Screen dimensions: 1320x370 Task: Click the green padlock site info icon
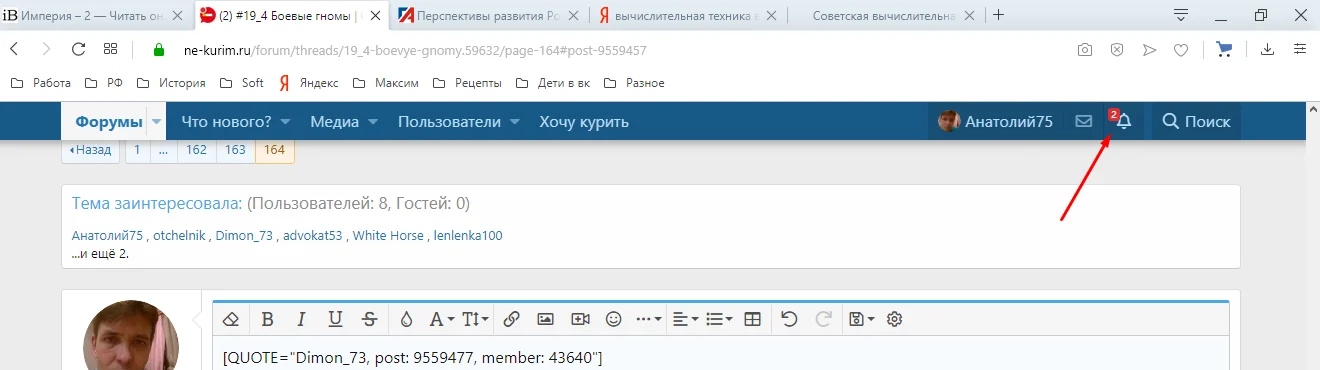click(158, 49)
